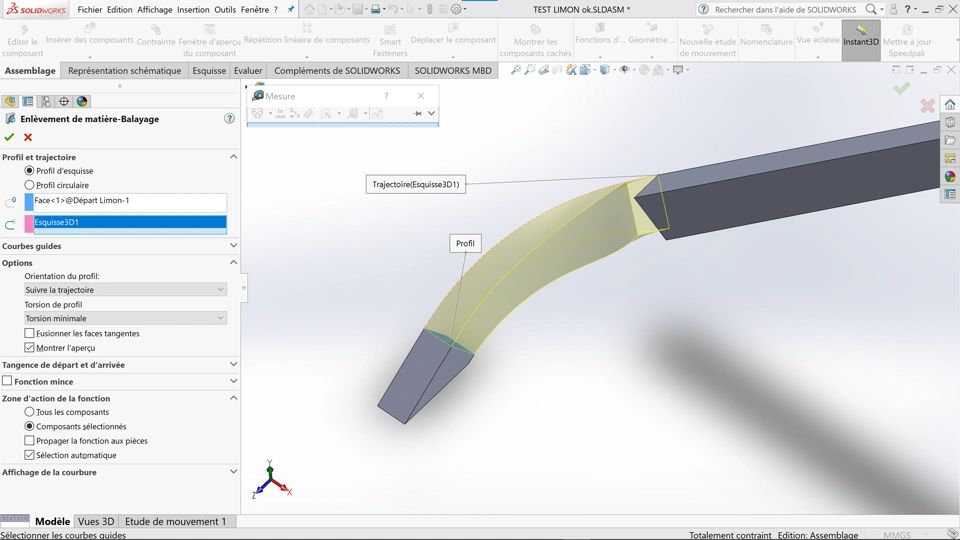Open File Explorer folder icon in task pane
The image size is (960, 540).
[x=950, y=140]
